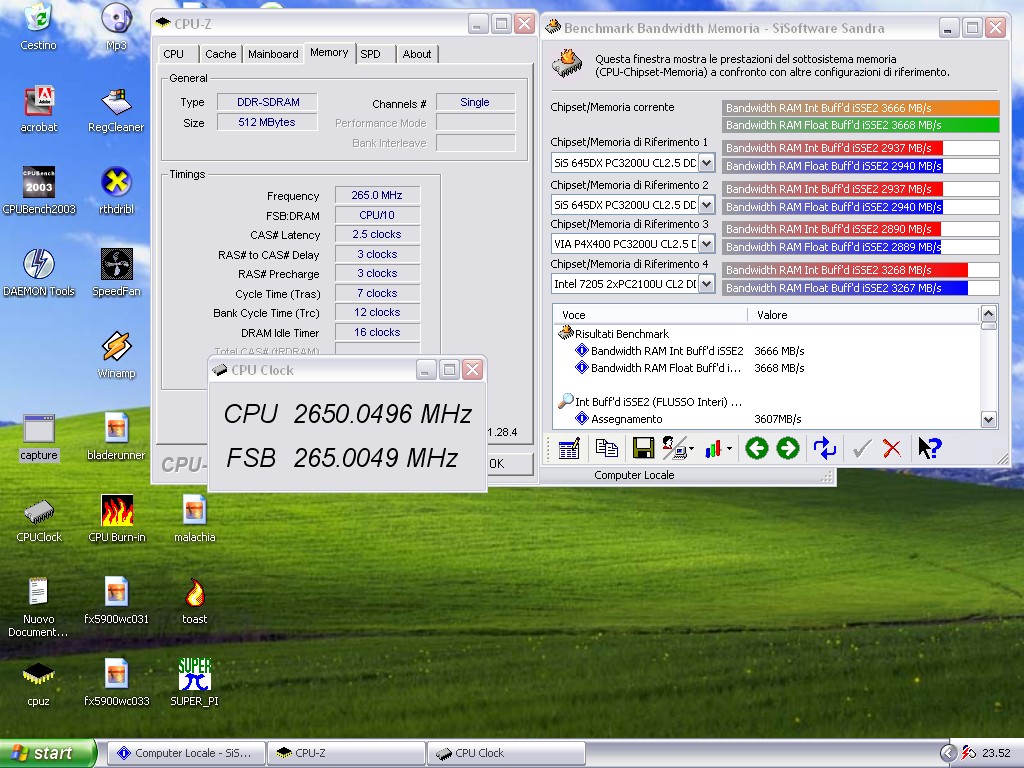Activate CPU Clock taskbar button
Screen dimensions: 1024x768
pyautogui.click(x=506, y=753)
